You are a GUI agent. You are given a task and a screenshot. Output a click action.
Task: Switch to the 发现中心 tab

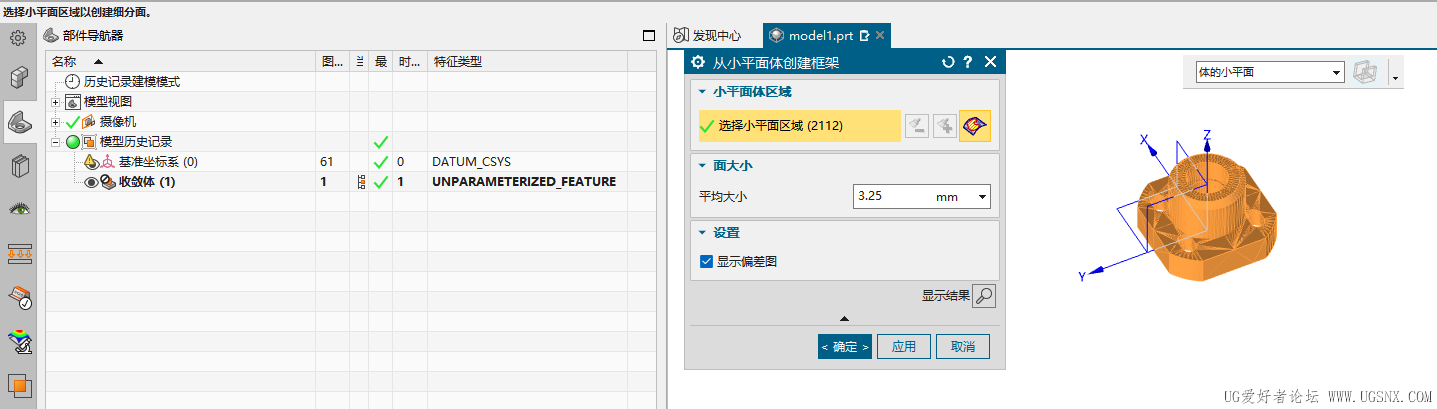707,35
